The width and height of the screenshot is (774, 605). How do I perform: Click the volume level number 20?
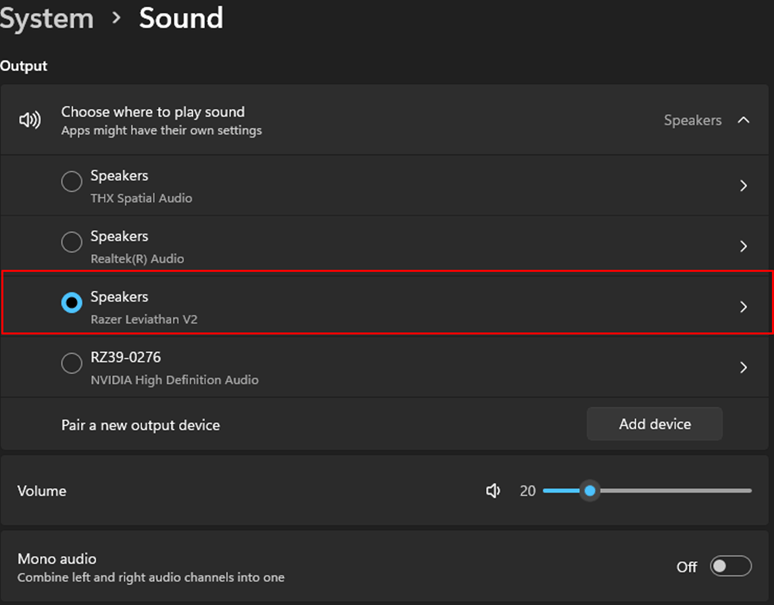click(x=528, y=491)
